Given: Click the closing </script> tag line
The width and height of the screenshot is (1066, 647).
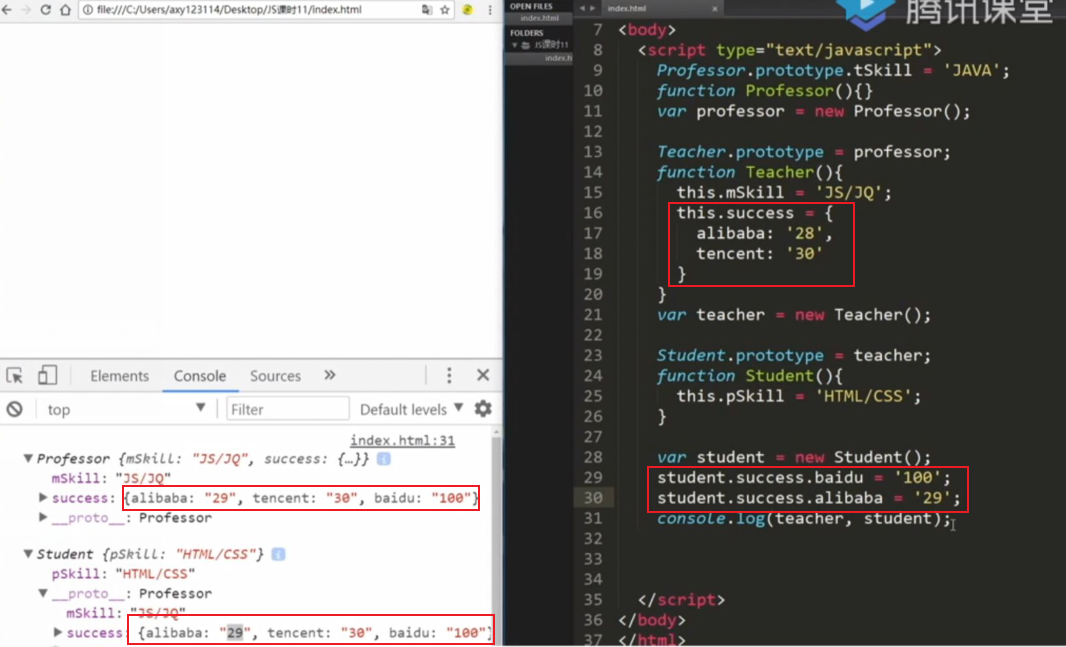Looking at the screenshot, I should pos(682,600).
